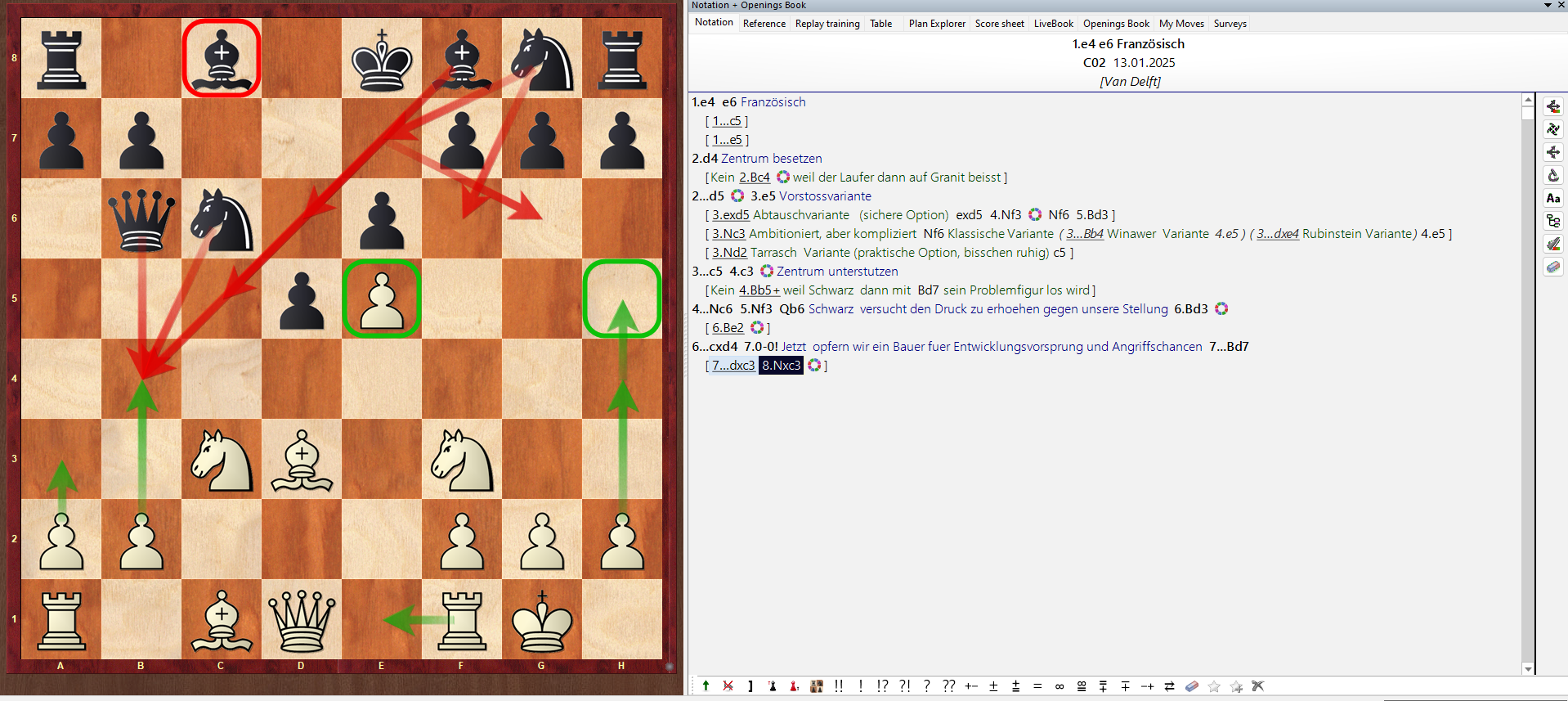This screenshot has width=1568, height=701.
Task: Click the colored medal marker after 6.Bd3
Action: tap(1221, 309)
